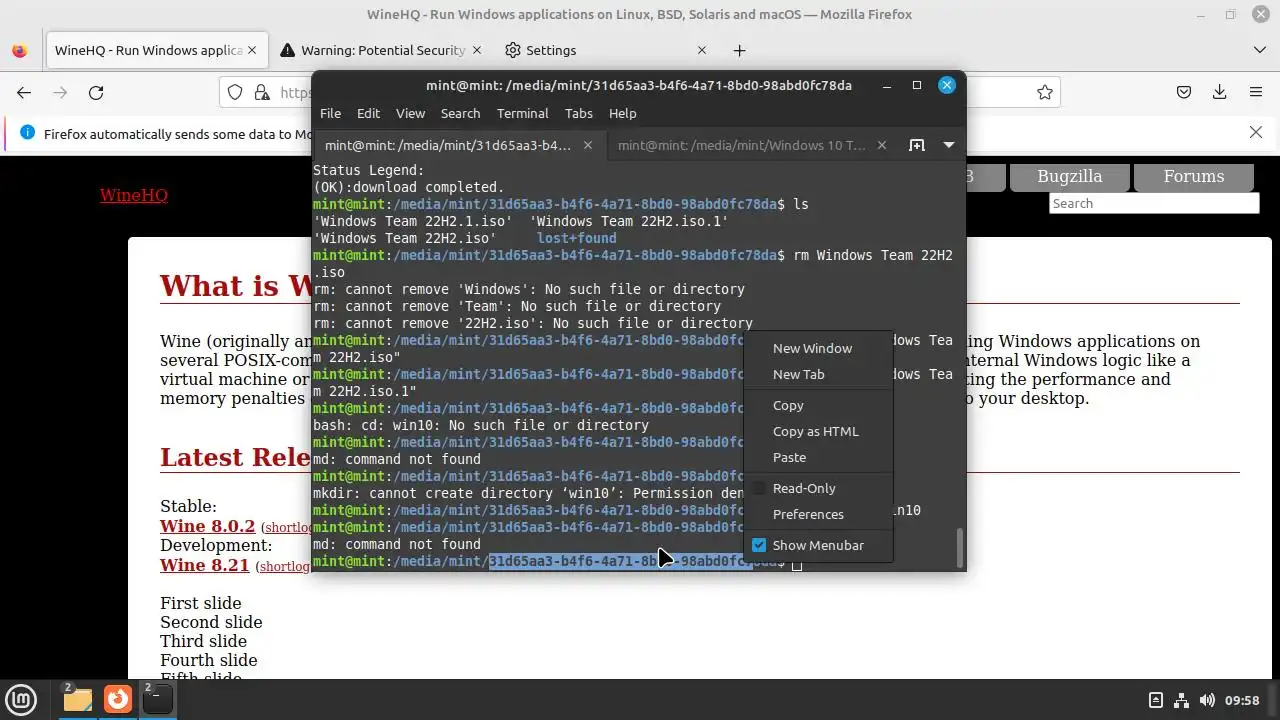The height and width of the screenshot is (720, 1280).
Task: Open the terminal Tabs menu
Action: (578, 113)
